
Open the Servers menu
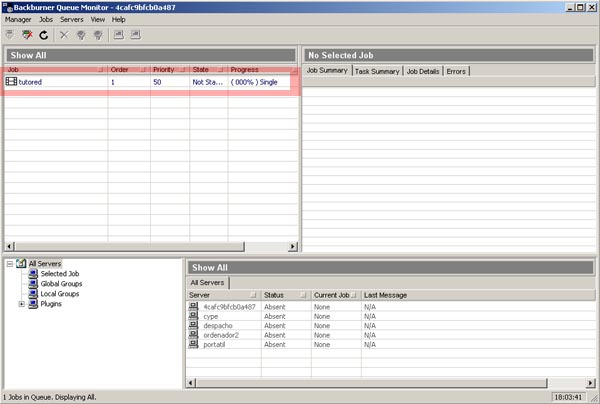(72, 20)
